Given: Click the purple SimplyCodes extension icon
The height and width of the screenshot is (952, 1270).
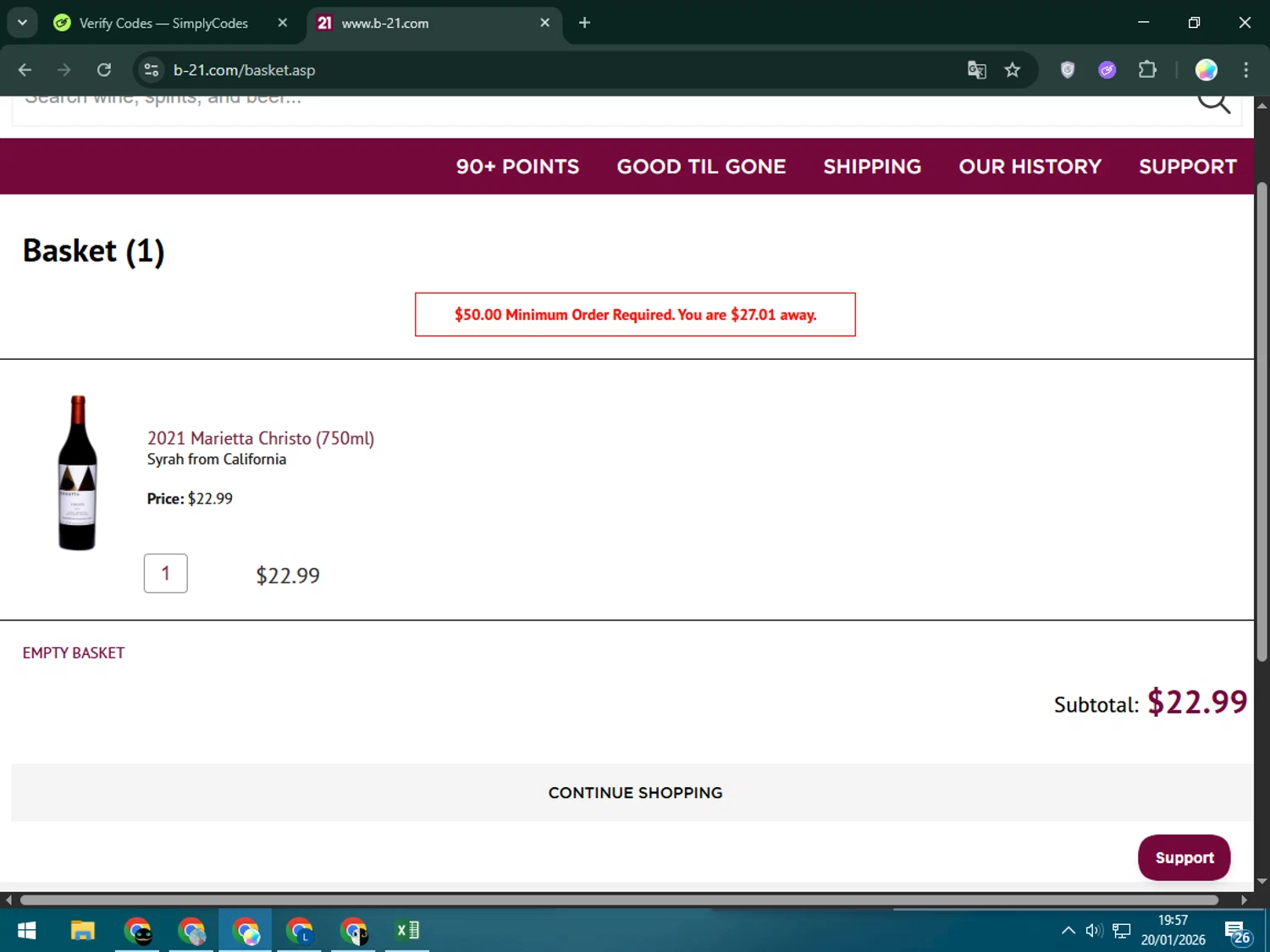Looking at the screenshot, I should (x=1107, y=70).
